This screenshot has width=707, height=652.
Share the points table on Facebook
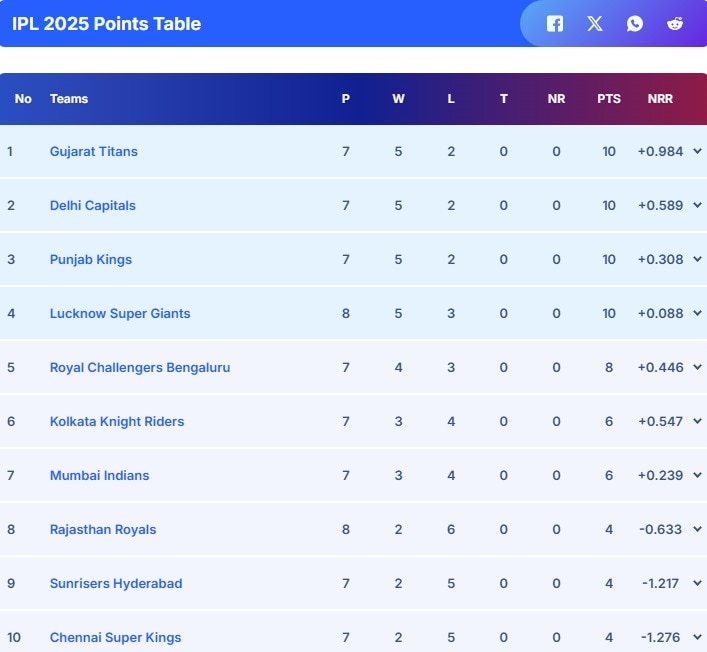555,23
